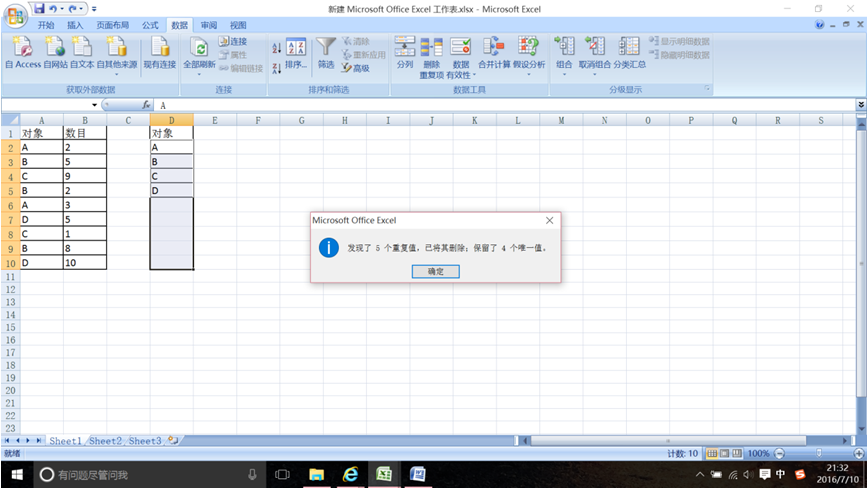Click the 合并计算 (Consolidate) icon
Image resolution: width=868 pixels, height=489 pixels.
(x=493, y=52)
